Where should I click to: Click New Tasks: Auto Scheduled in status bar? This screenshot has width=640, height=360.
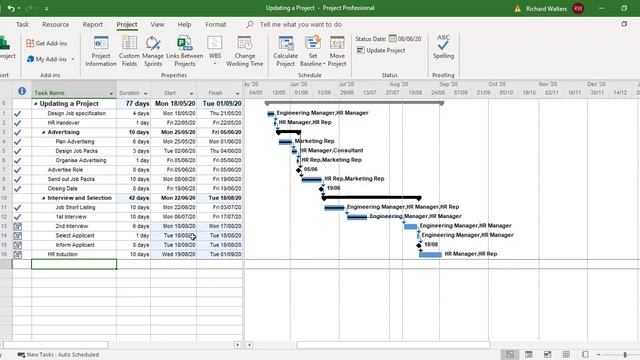pyautogui.click(x=58, y=355)
